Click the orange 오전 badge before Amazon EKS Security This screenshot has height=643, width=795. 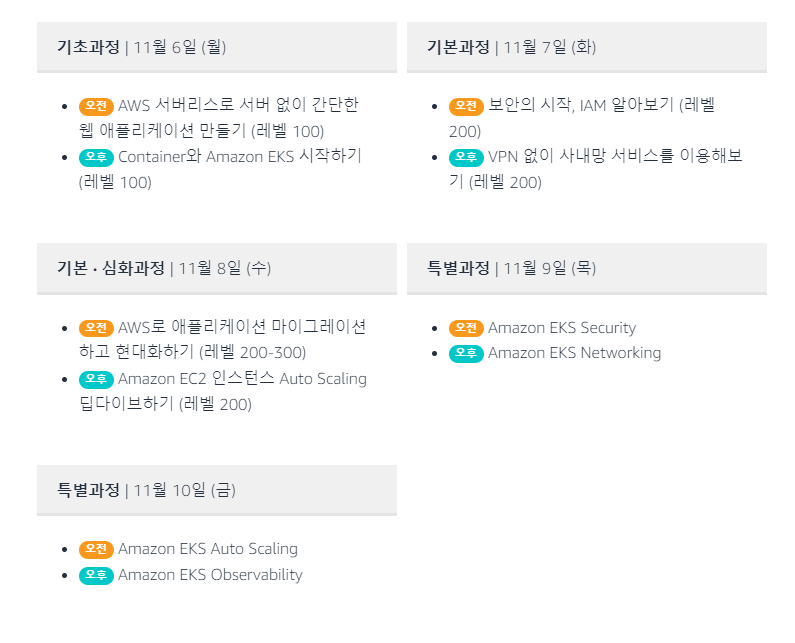click(466, 328)
